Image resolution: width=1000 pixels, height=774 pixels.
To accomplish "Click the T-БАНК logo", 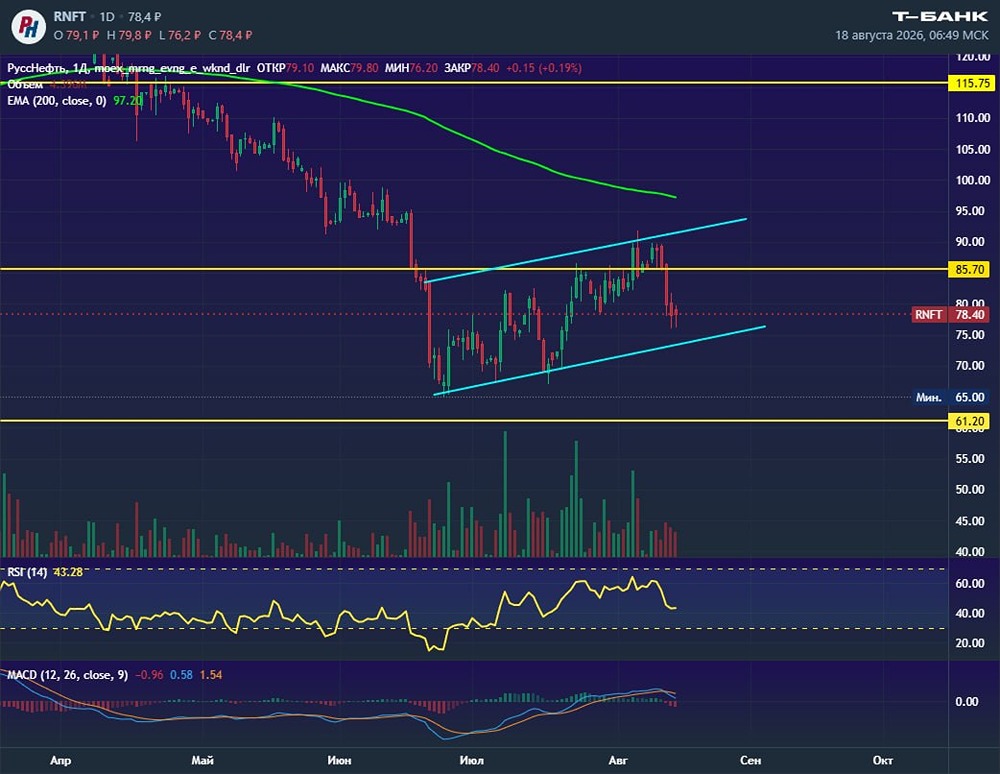I will pyautogui.click(x=939, y=16).
